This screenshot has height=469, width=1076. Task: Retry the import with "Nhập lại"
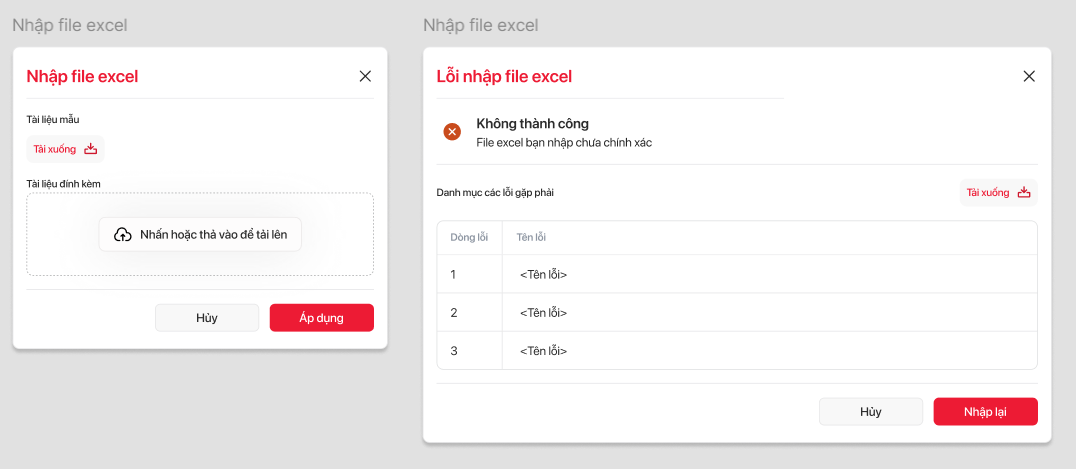(985, 412)
